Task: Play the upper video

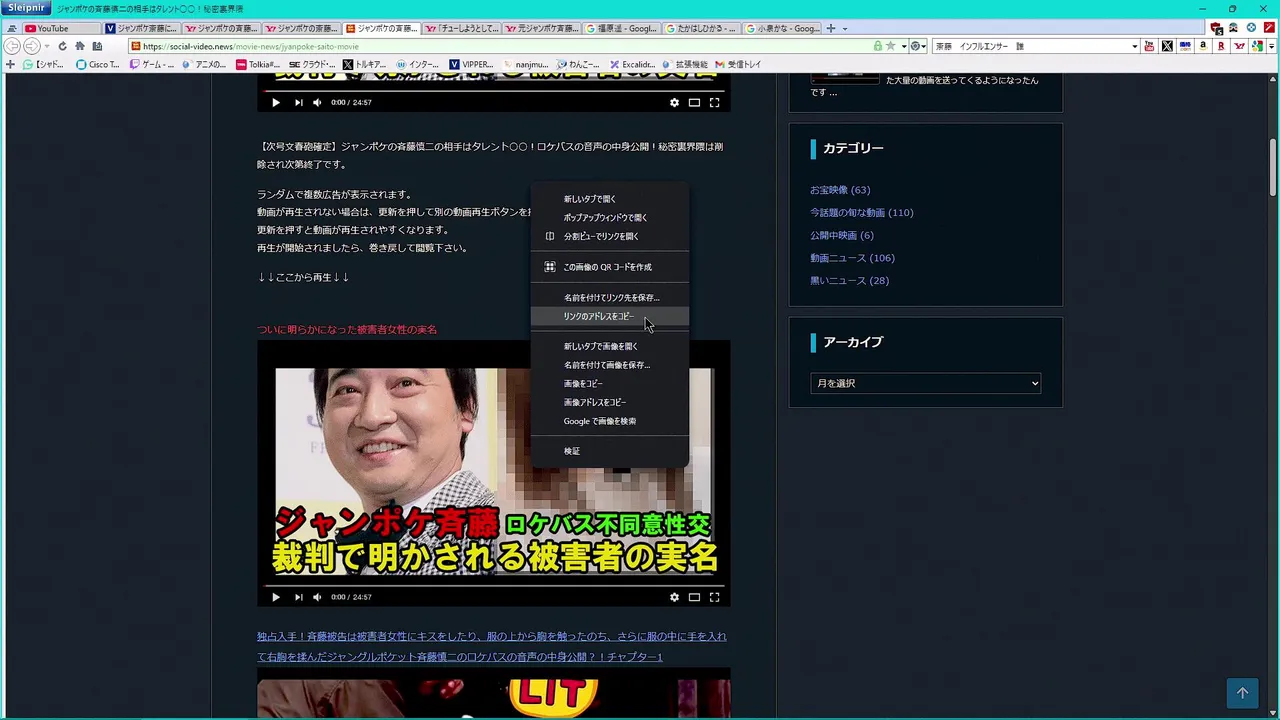Action: (276, 102)
